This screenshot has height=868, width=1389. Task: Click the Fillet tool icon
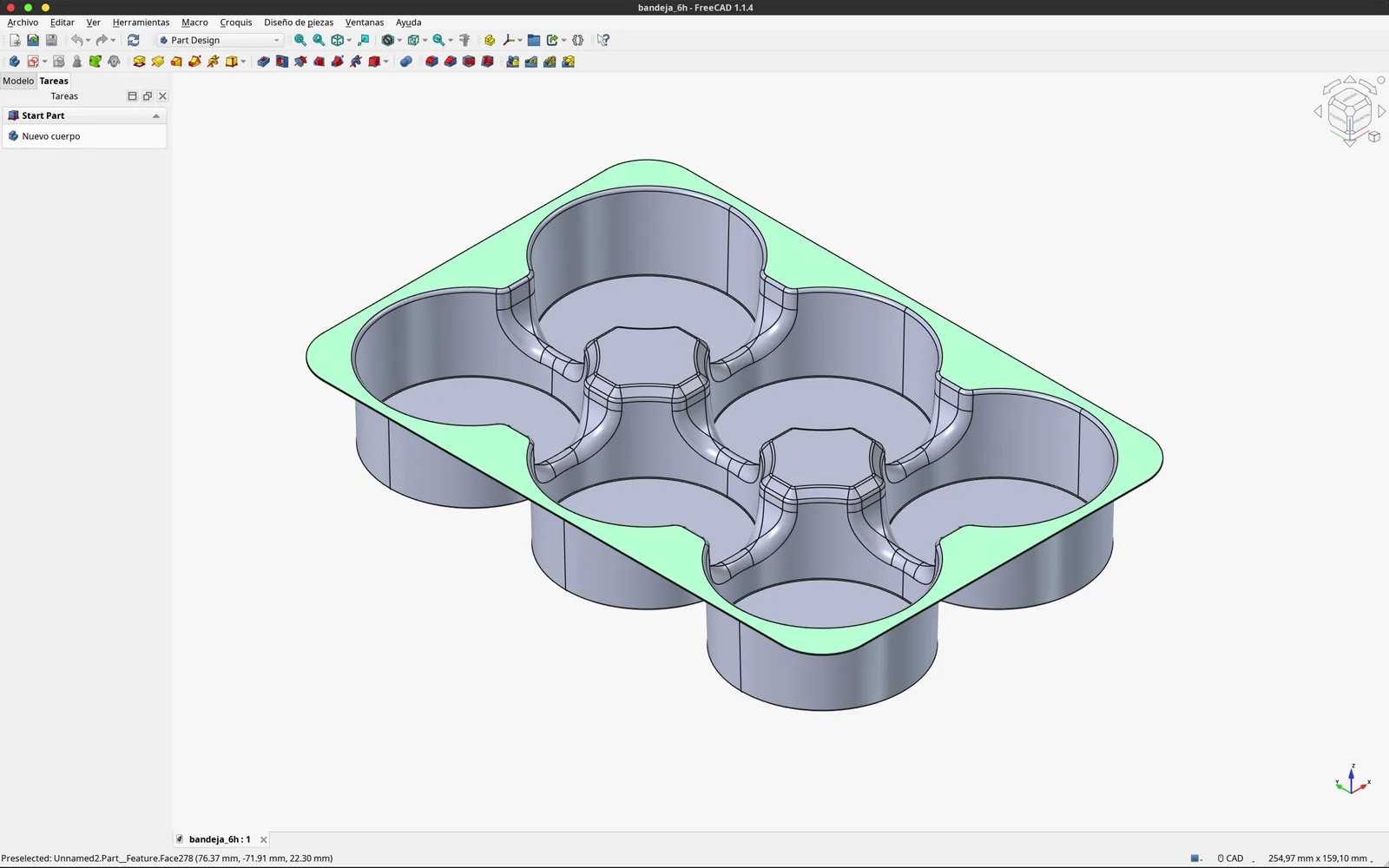(431, 62)
